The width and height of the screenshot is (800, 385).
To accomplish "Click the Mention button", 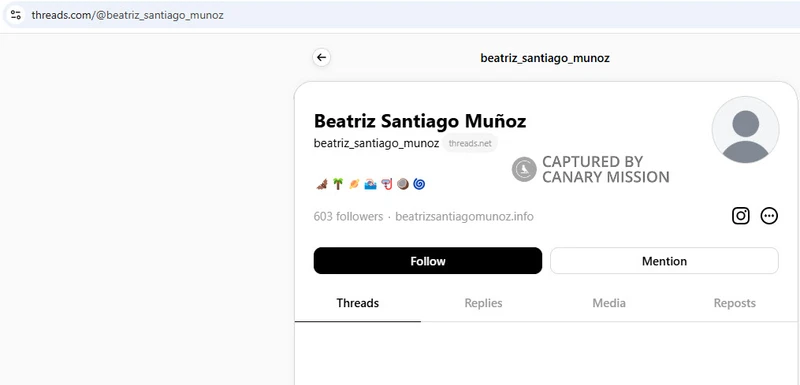I will tap(664, 261).
